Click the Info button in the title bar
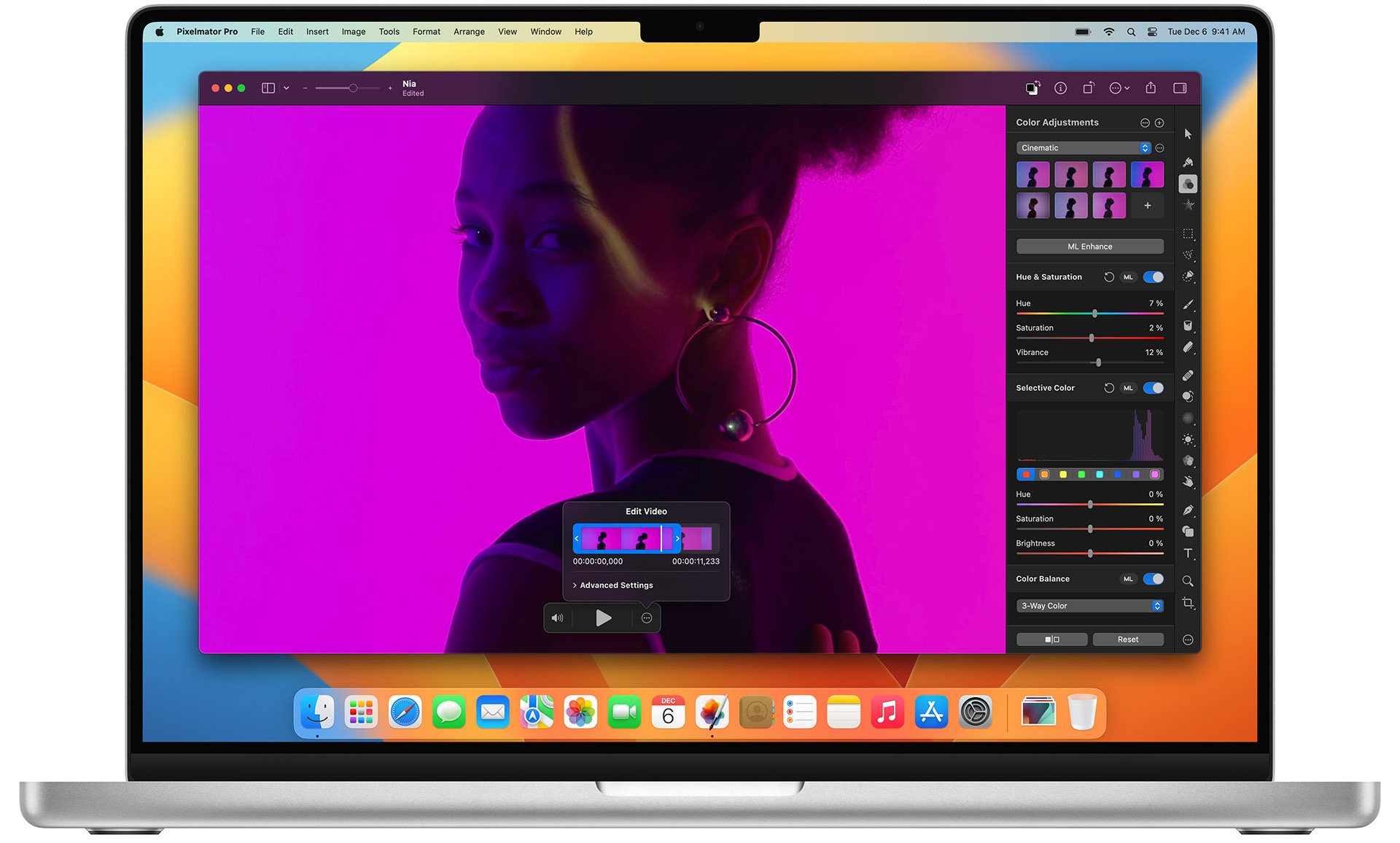 coord(1061,88)
